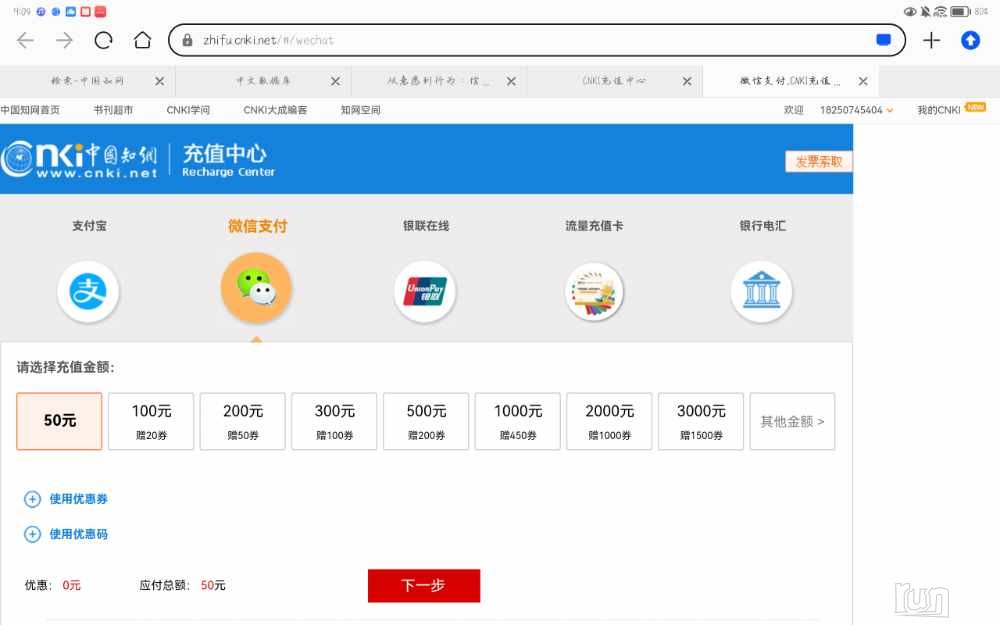Click the 下一步 red button

(424, 585)
